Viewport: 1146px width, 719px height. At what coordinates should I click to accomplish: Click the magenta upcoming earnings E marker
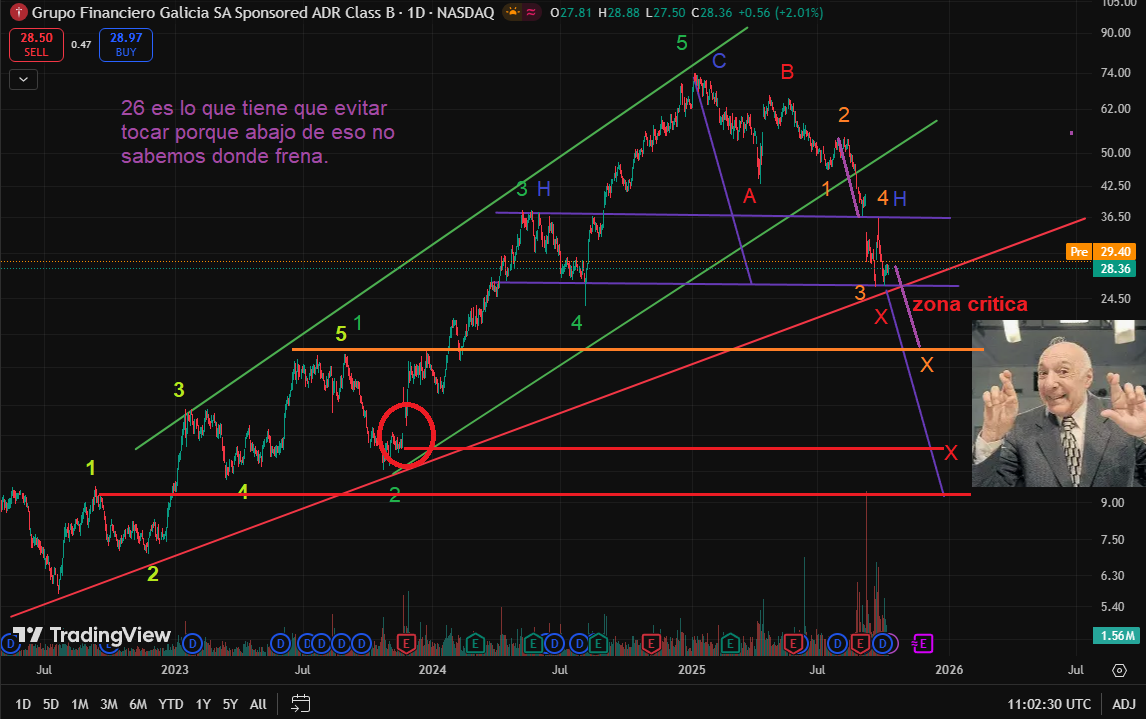[x=922, y=644]
